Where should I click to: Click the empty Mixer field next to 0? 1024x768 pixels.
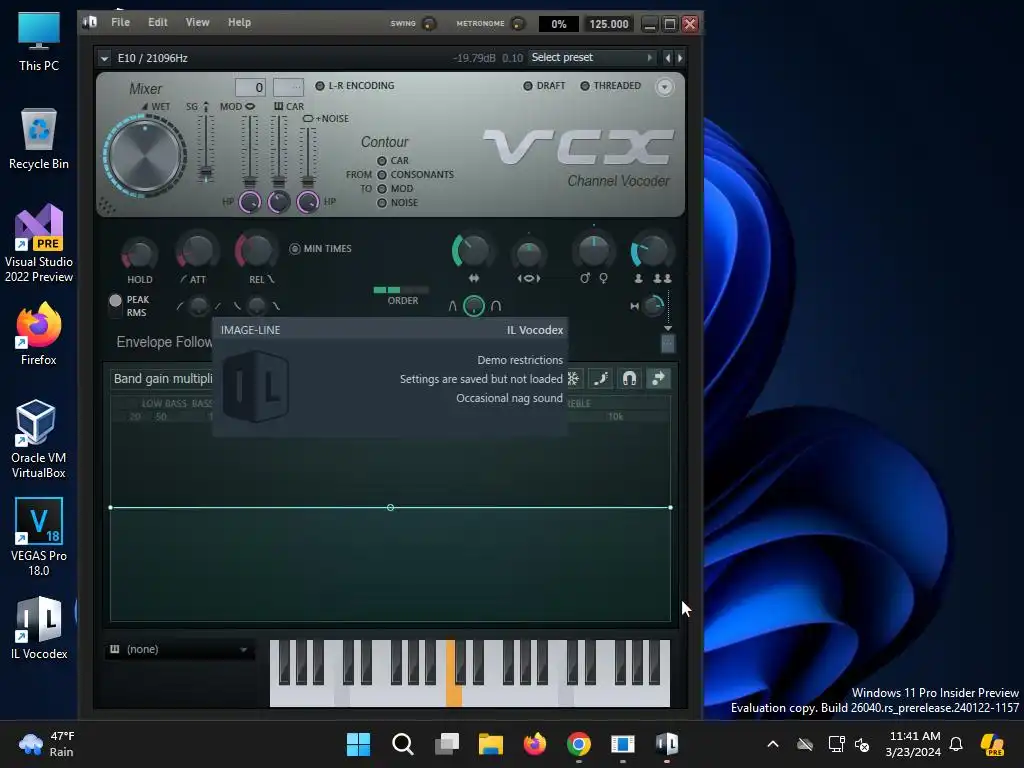tap(288, 87)
